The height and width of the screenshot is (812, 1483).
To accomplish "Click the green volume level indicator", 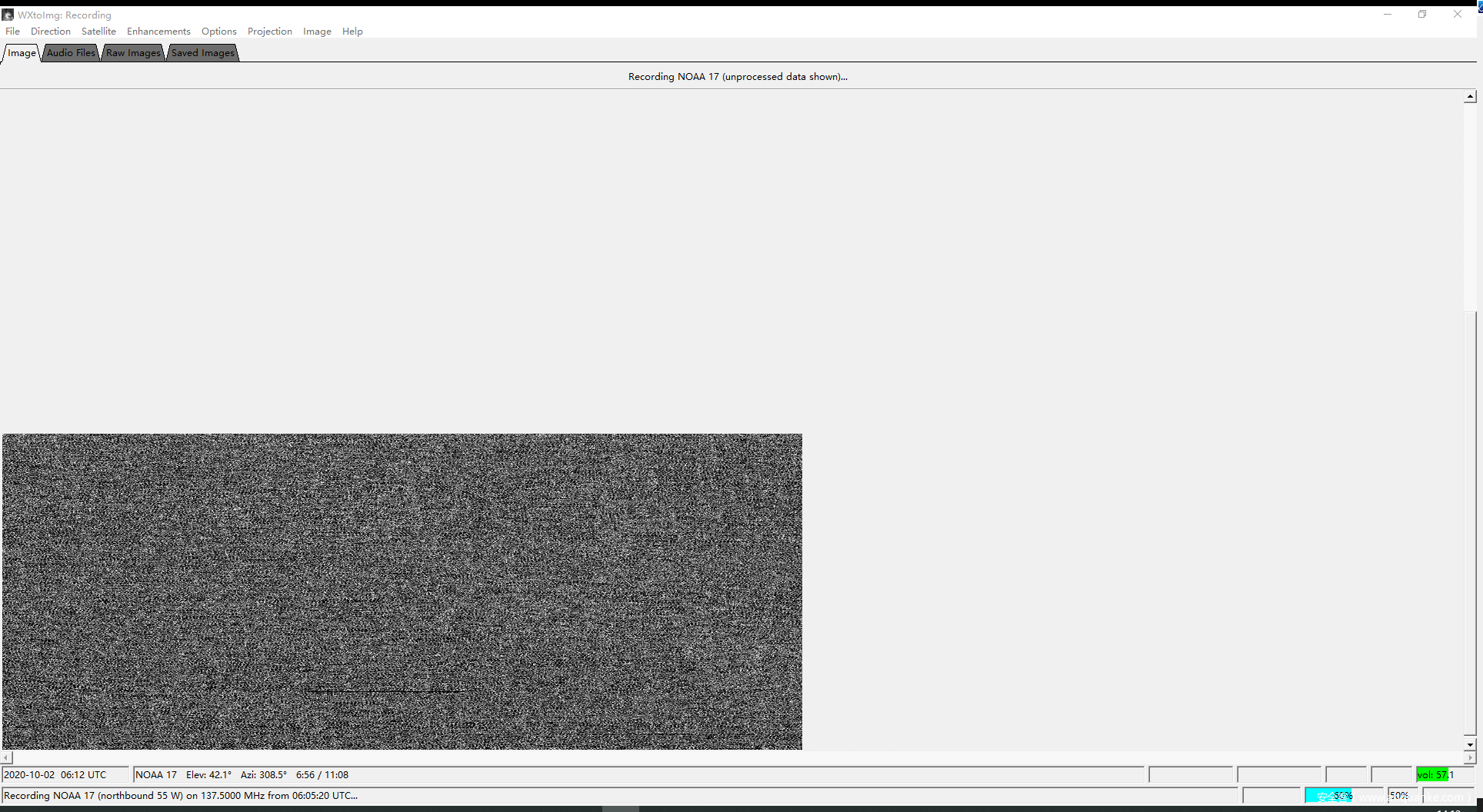I will (x=1434, y=775).
